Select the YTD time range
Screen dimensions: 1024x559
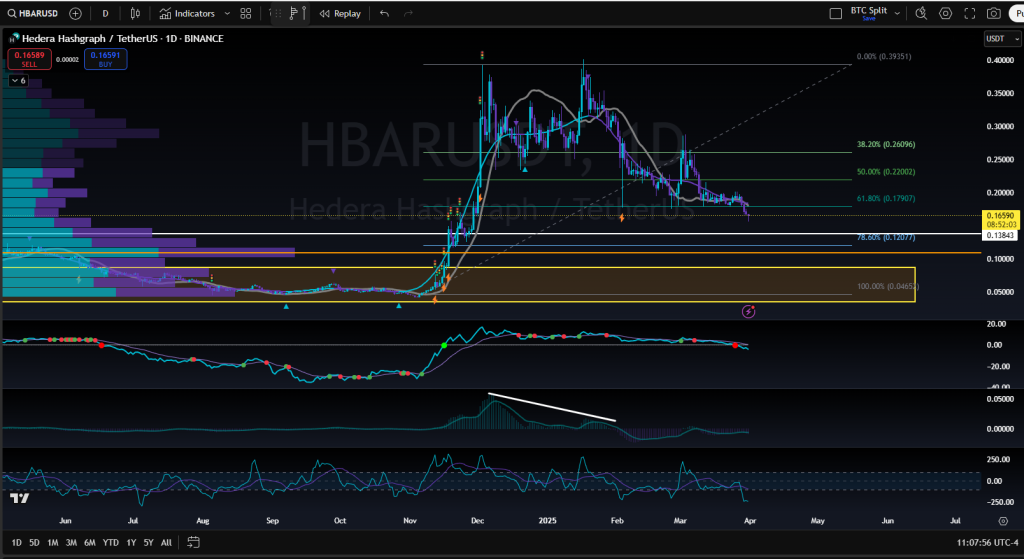click(x=111, y=543)
